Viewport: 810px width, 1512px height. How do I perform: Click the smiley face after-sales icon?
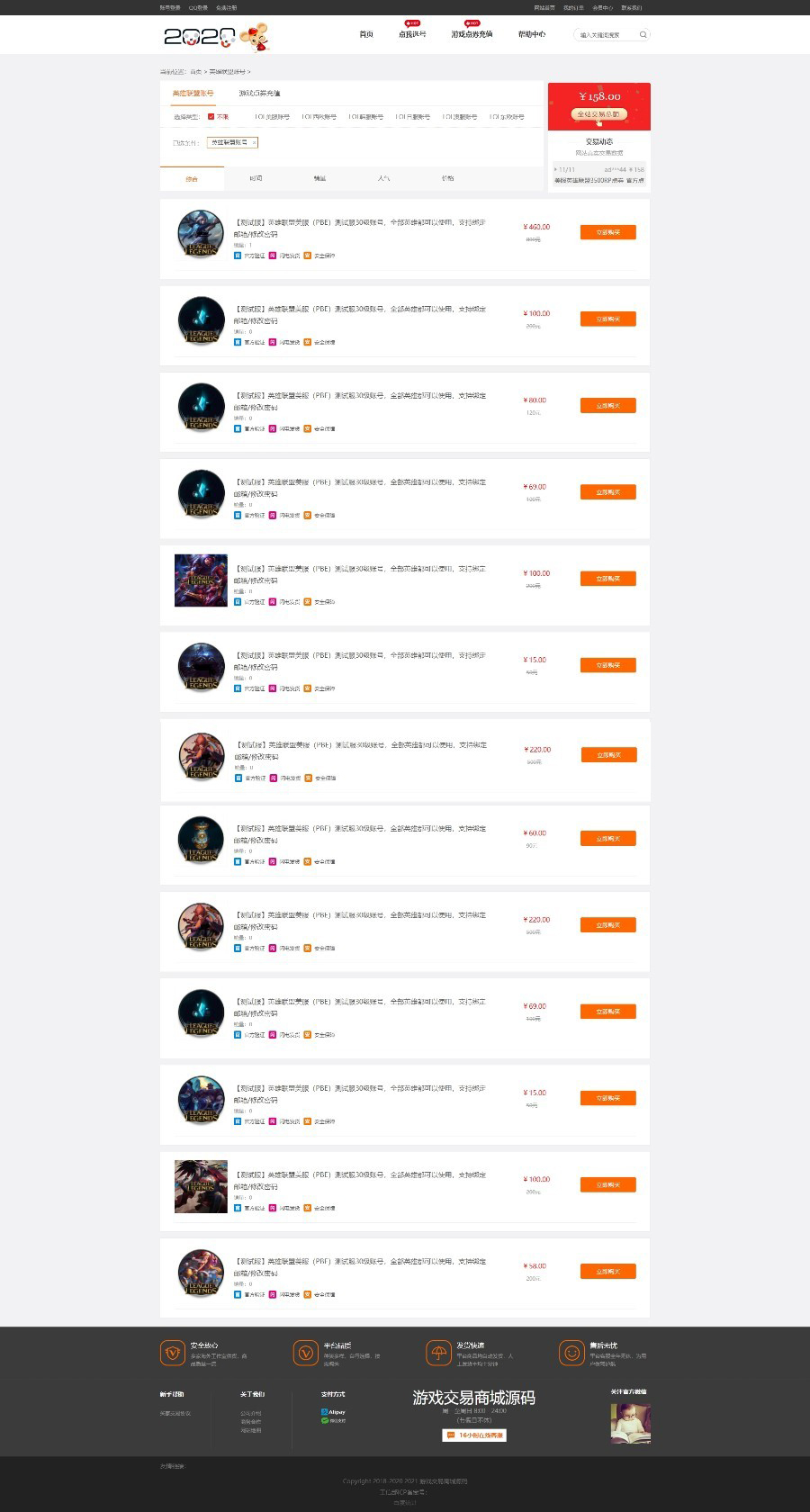pos(571,1352)
